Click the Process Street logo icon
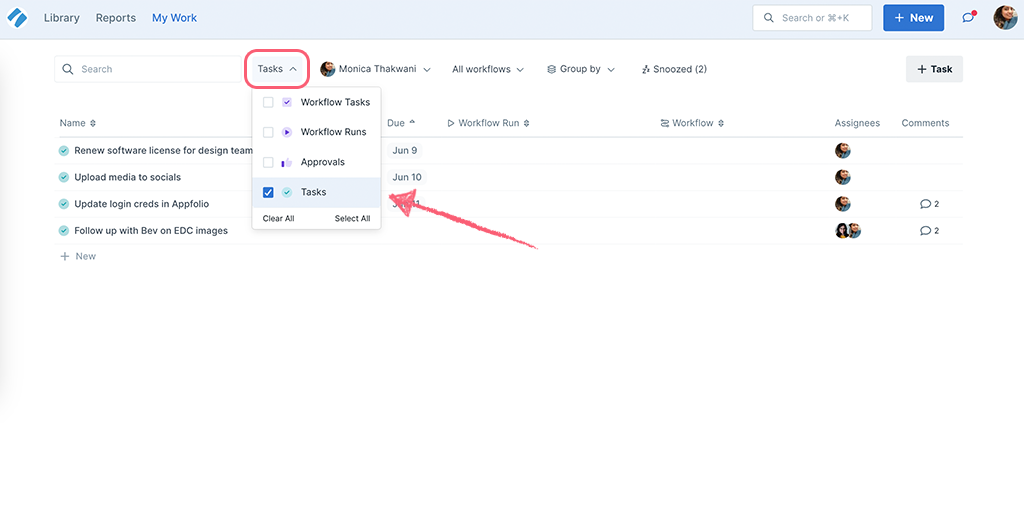1024x512 pixels. [17, 18]
